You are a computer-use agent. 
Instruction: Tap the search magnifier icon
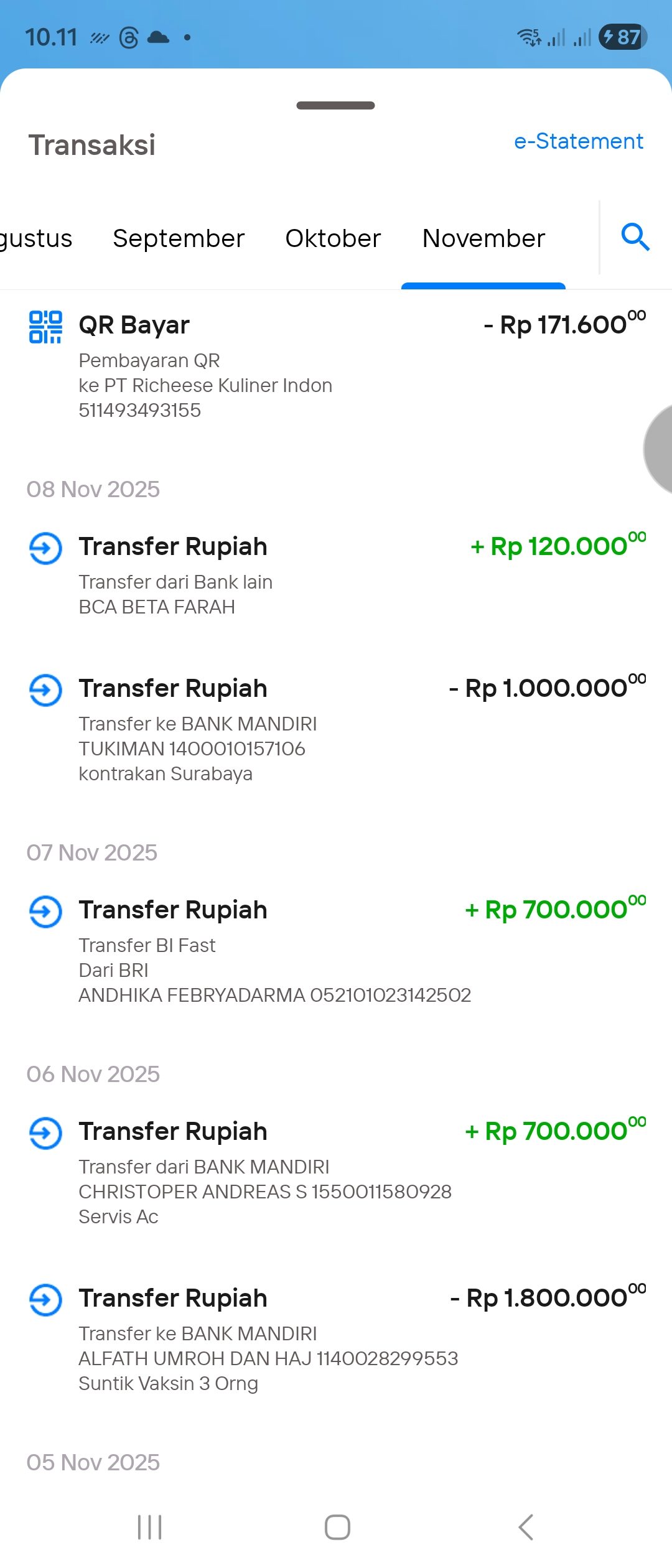pyautogui.click(x=635, y=237)
